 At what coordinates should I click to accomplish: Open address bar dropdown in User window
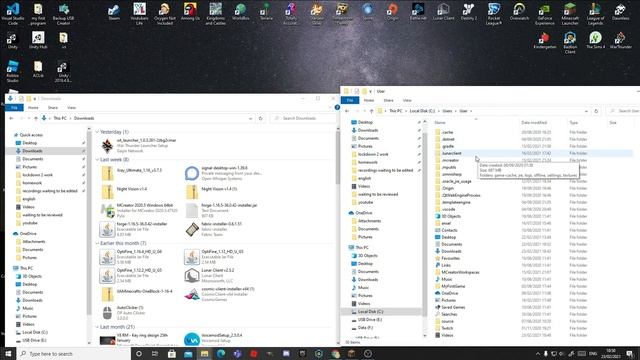click(586, 111)
